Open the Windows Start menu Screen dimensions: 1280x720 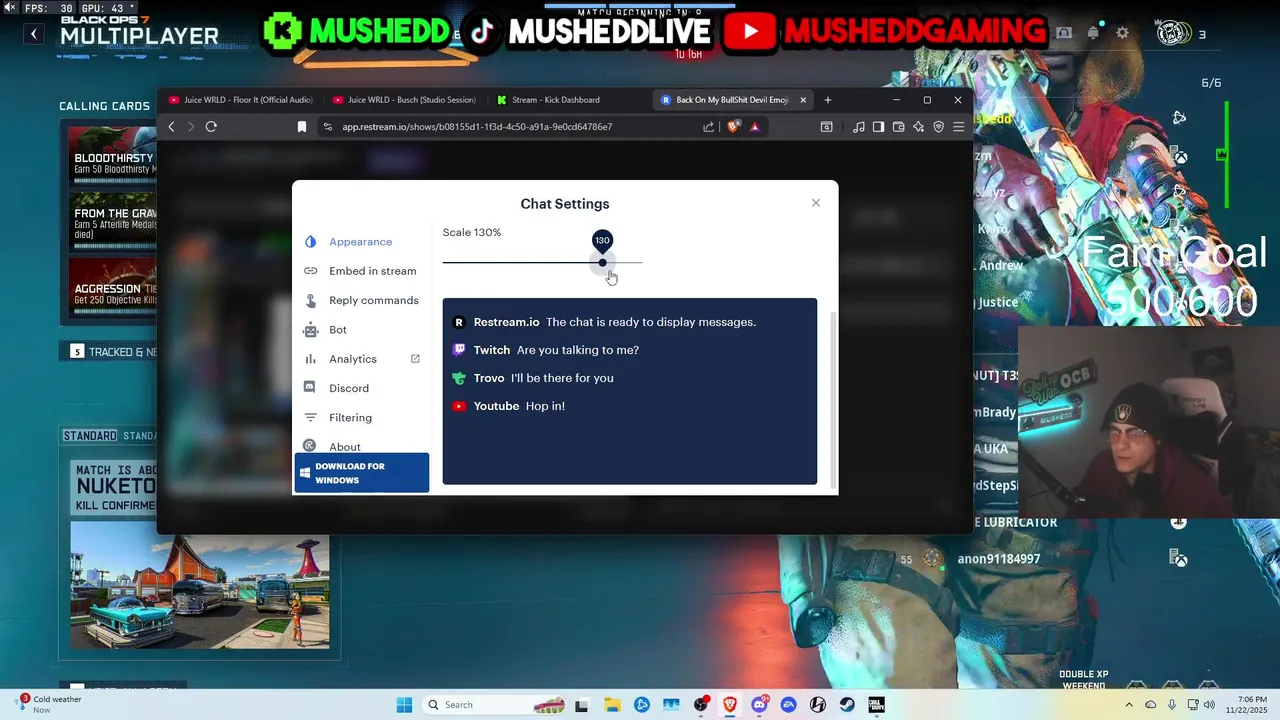404,705
